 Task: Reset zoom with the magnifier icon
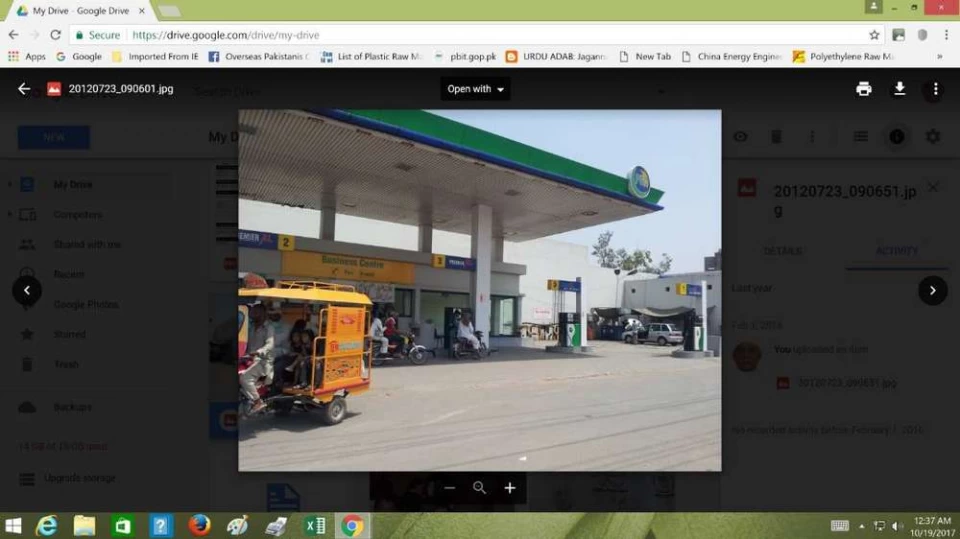(479, 488)
